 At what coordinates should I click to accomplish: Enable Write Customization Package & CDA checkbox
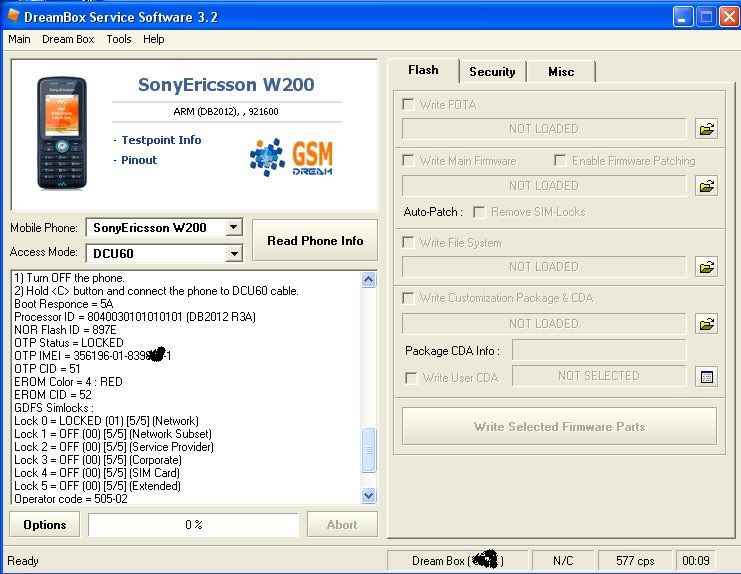click(x=408, y=298)
